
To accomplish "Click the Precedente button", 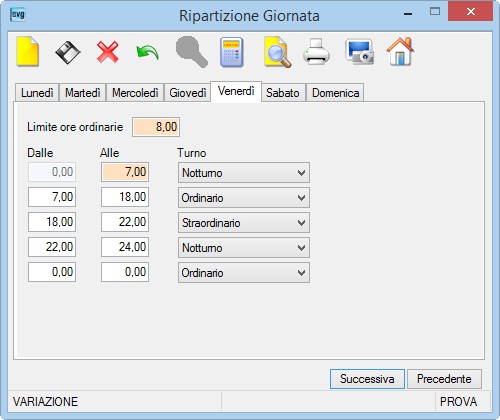I will pyautogui.click(x=444, y=379).
